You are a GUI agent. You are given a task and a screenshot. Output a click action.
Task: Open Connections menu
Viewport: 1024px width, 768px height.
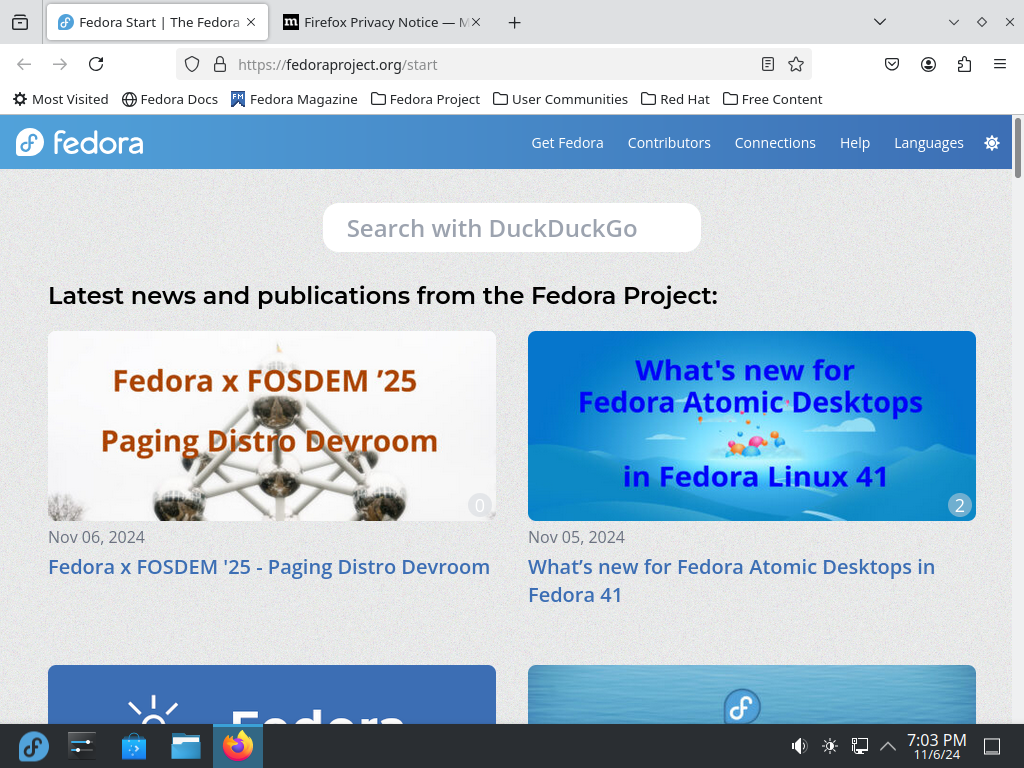pos(775,143)
